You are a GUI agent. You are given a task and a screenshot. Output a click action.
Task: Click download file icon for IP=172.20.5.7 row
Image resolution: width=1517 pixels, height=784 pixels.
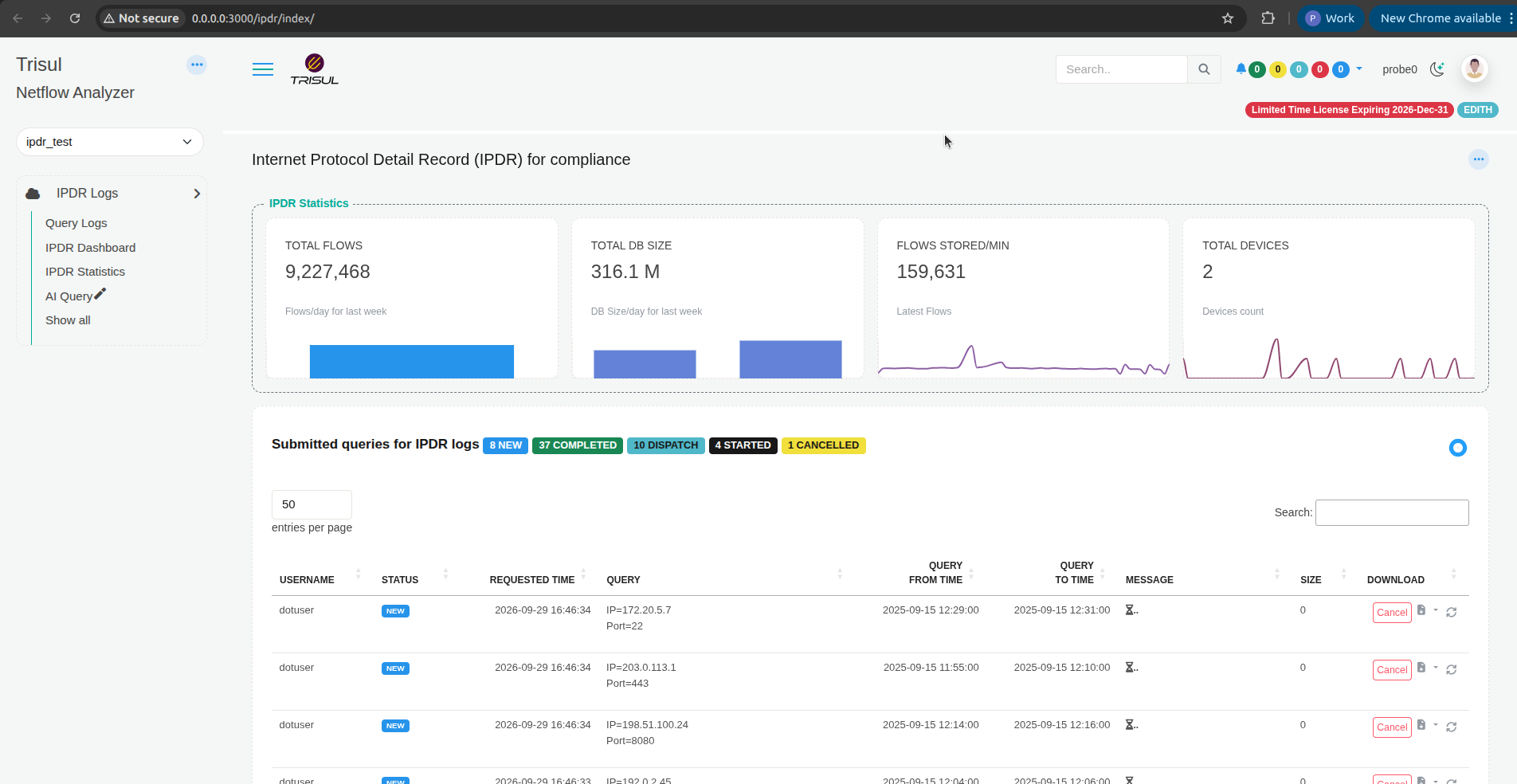[x=1421, y=610]
